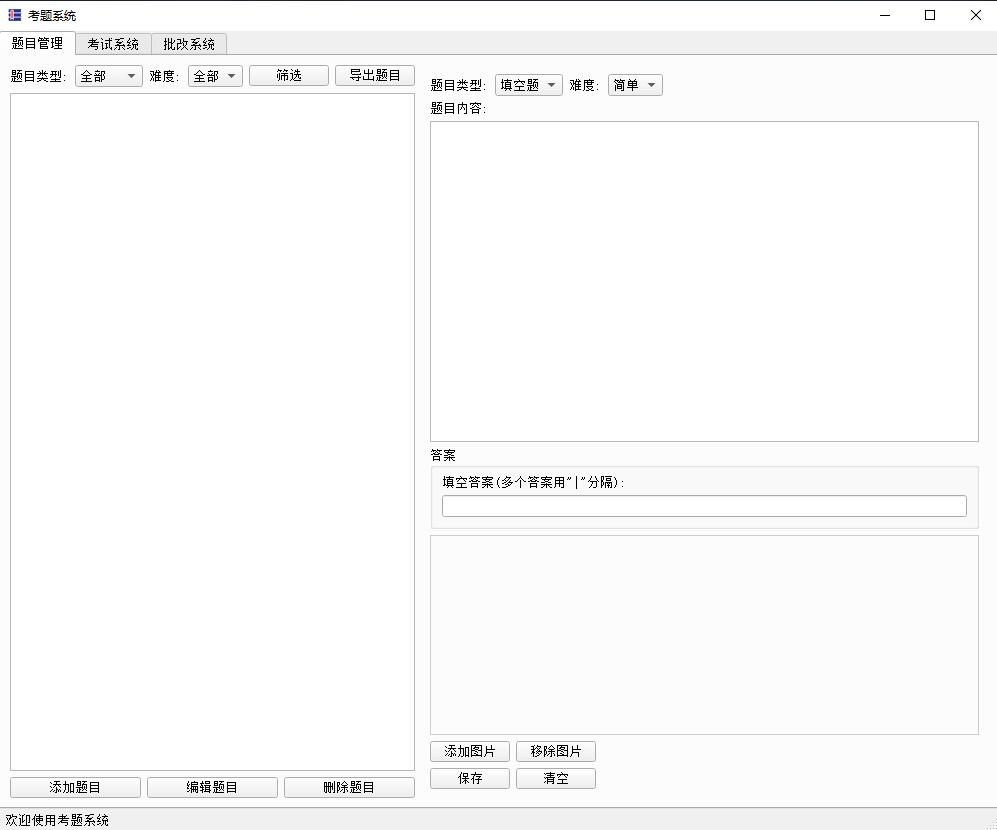
Task: Expand the editor 题目类型 填空题 dropdown
Action: click(x=529, y=85)
